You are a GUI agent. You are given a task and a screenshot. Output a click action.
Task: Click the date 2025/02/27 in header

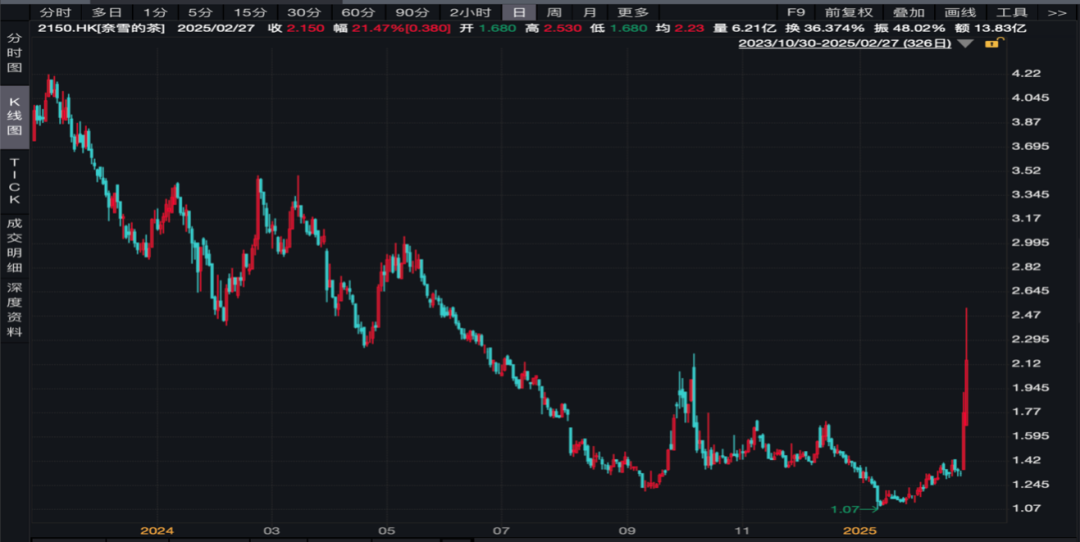(216, 28)
